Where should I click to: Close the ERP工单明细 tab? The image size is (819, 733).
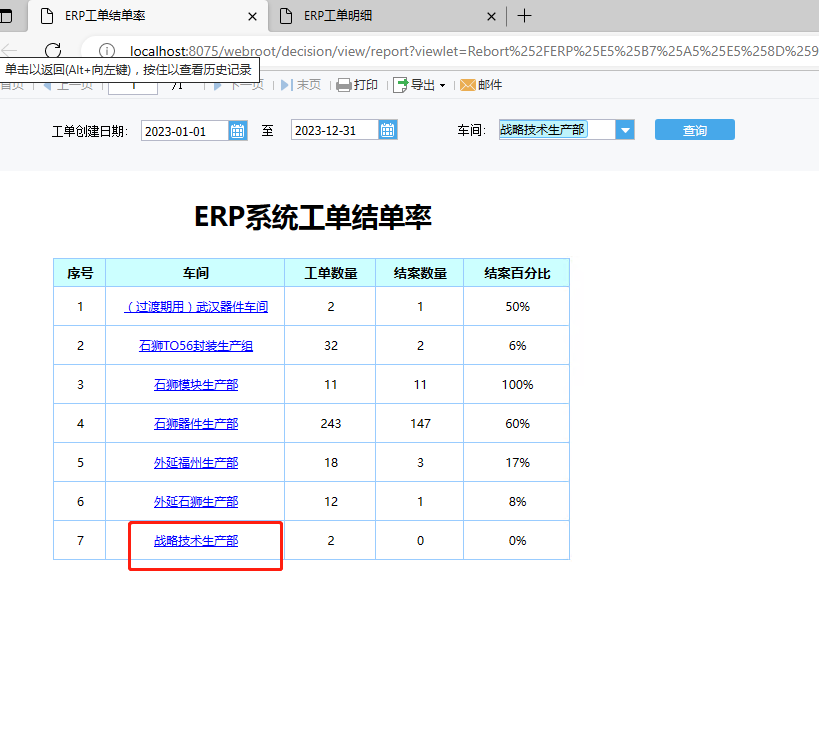(491, 16)
